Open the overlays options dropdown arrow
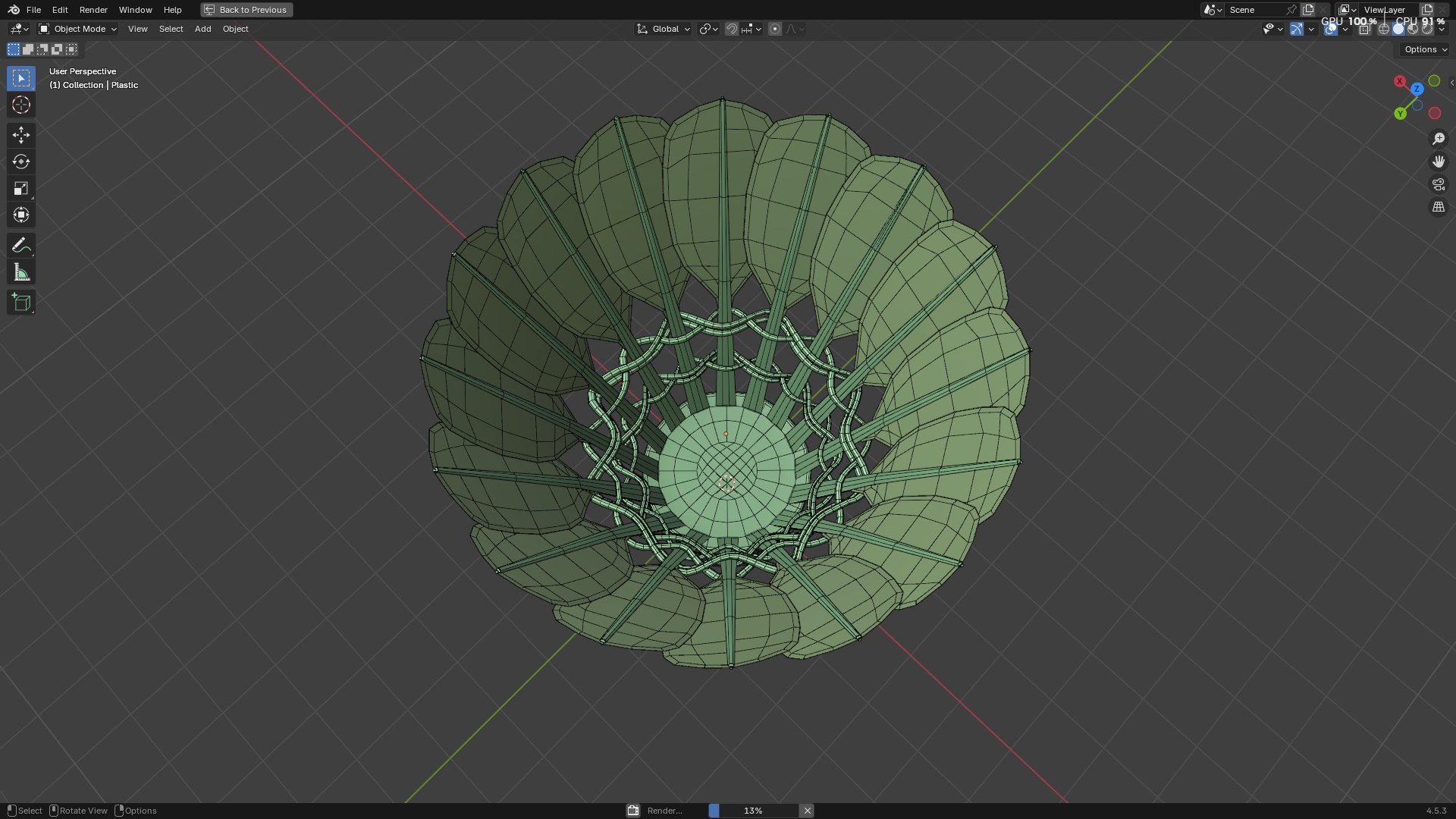The height and width of the screenshot is (819, 1456). click(x=1345, y=29)
